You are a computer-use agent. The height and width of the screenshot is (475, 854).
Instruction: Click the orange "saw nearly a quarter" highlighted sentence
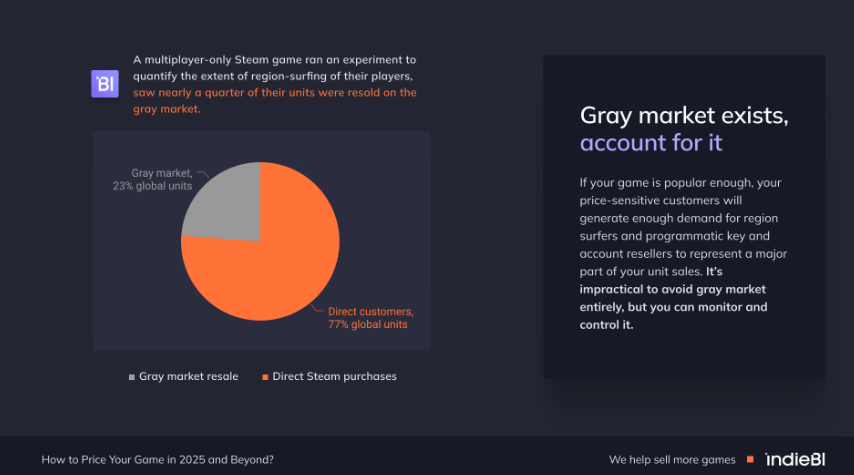click(275, 92)
